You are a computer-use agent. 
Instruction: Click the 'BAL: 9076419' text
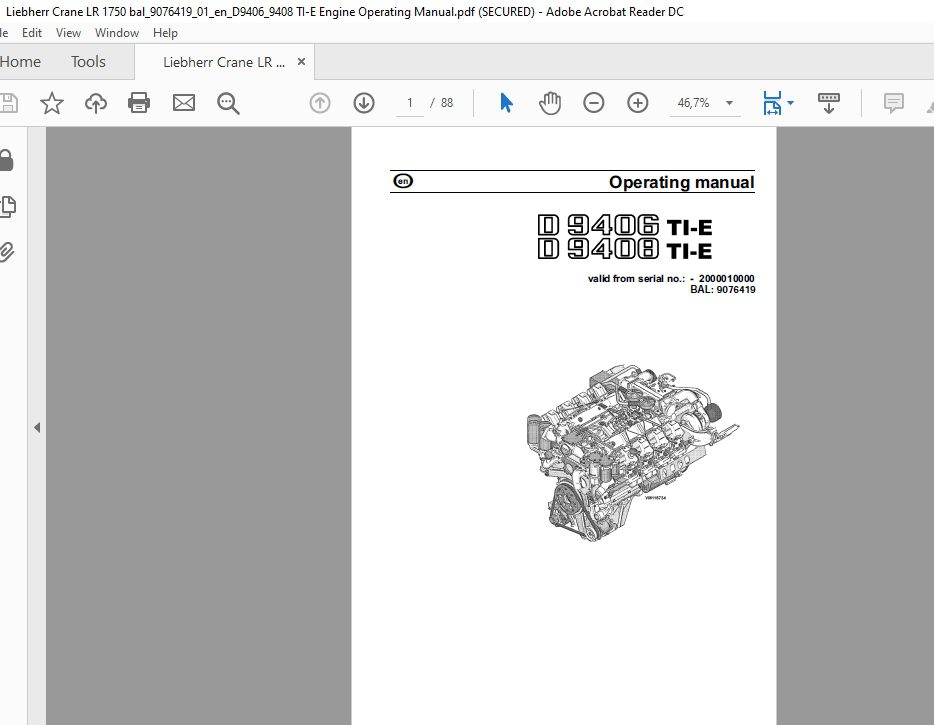[723, 290]
